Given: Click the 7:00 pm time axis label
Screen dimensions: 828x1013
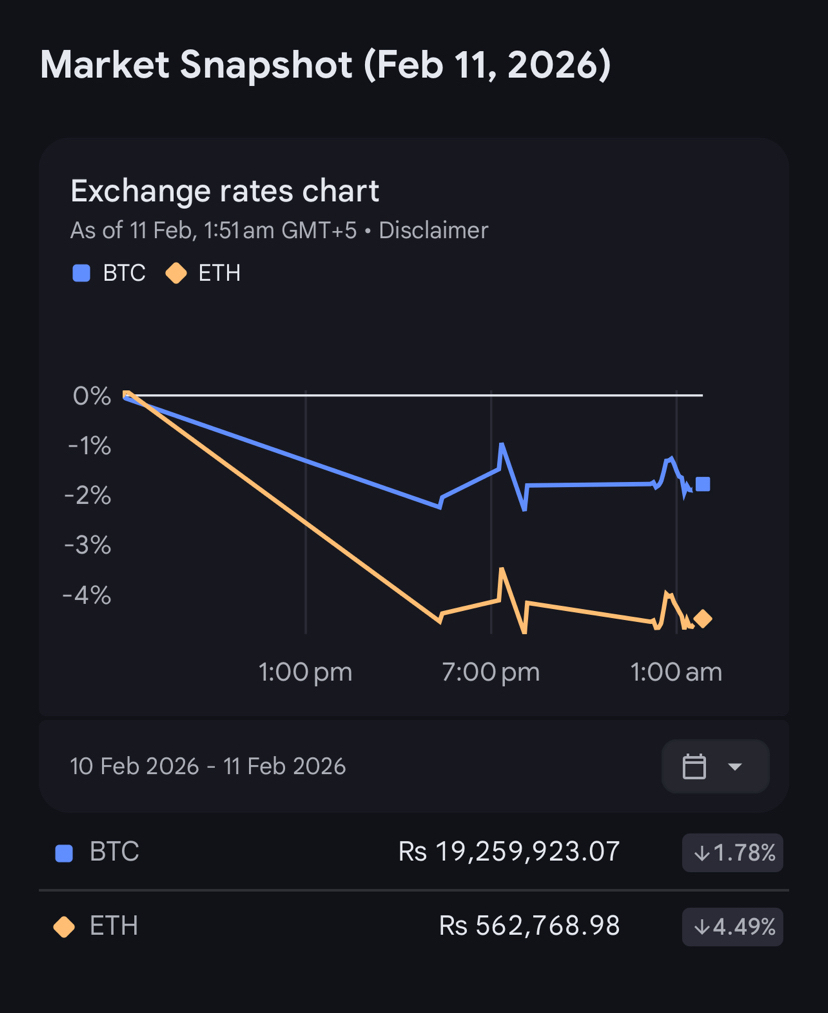Looking at the screenshot, I should click(491, 672).
